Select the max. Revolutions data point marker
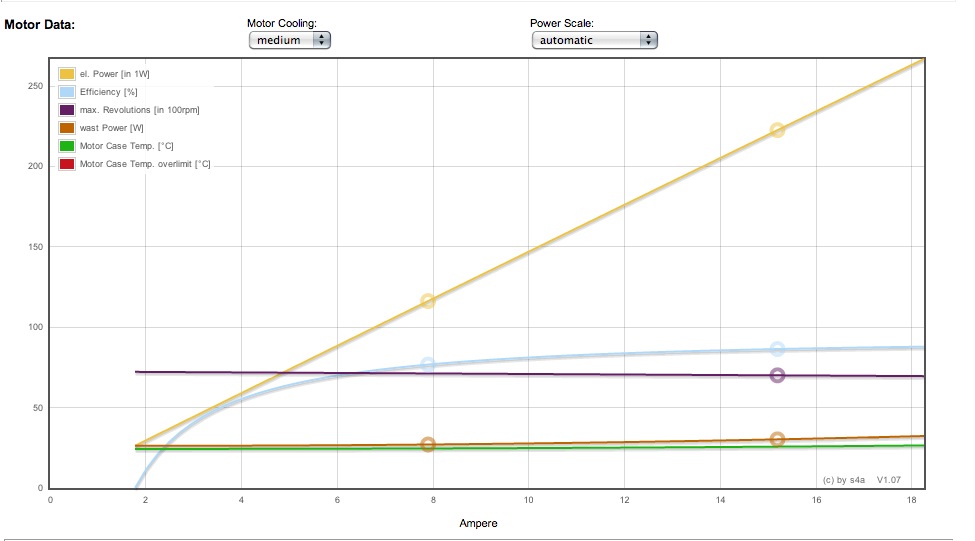 coord(777,375)
